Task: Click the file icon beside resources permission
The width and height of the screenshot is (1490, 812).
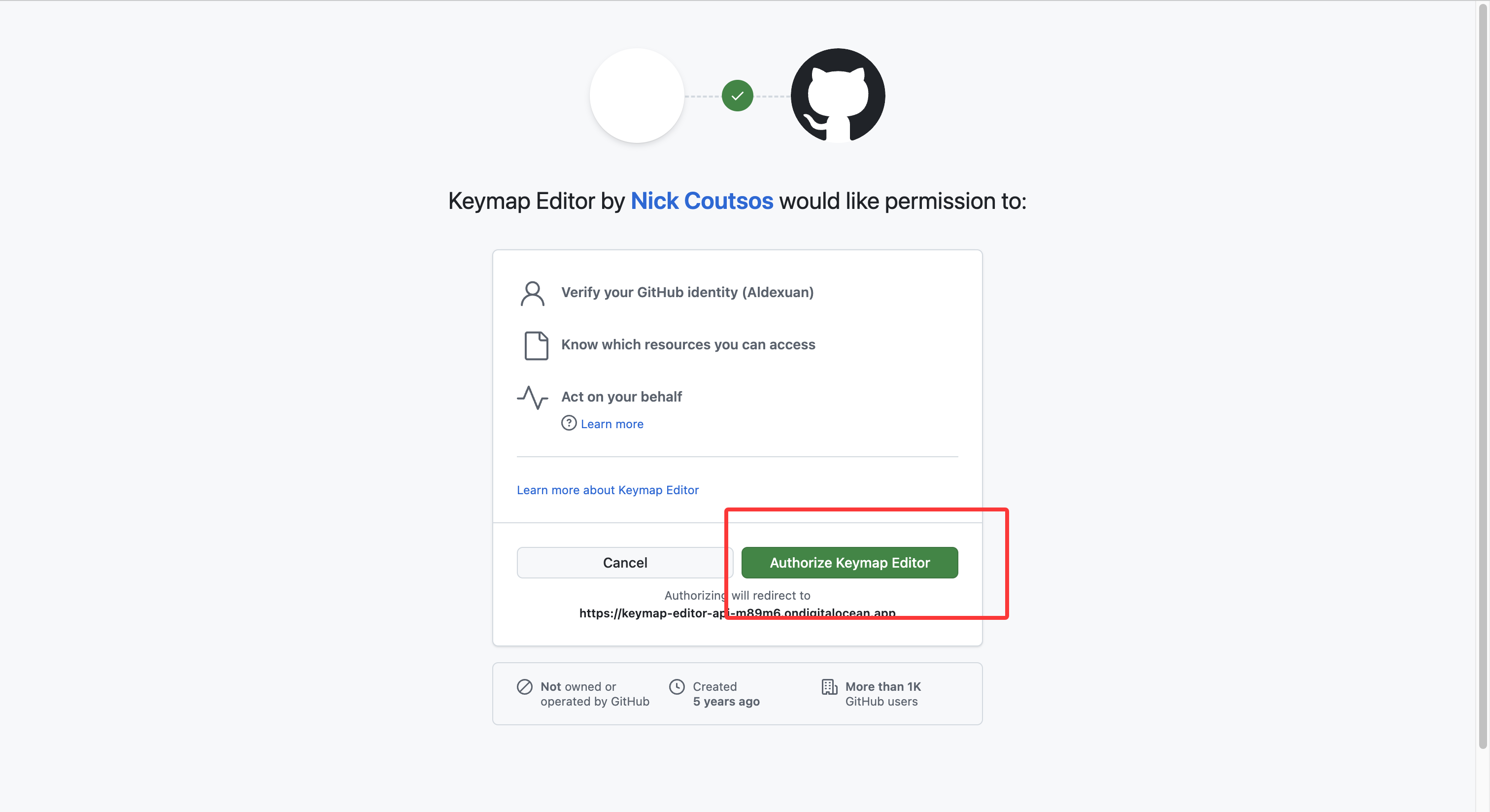Action: click(536, 345)
